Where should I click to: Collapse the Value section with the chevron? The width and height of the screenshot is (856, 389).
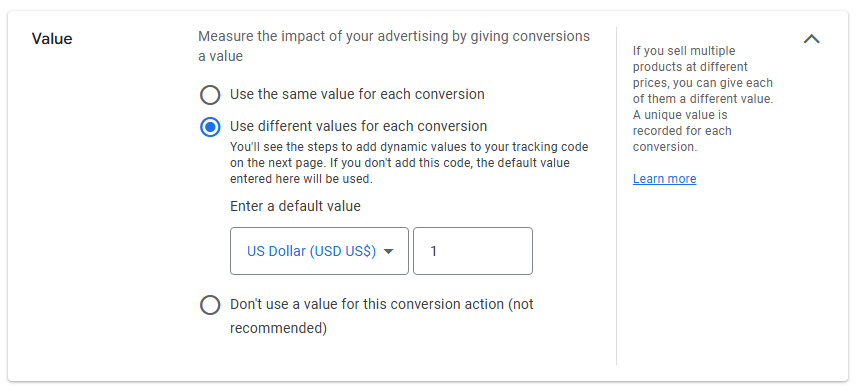pos(811,39)
